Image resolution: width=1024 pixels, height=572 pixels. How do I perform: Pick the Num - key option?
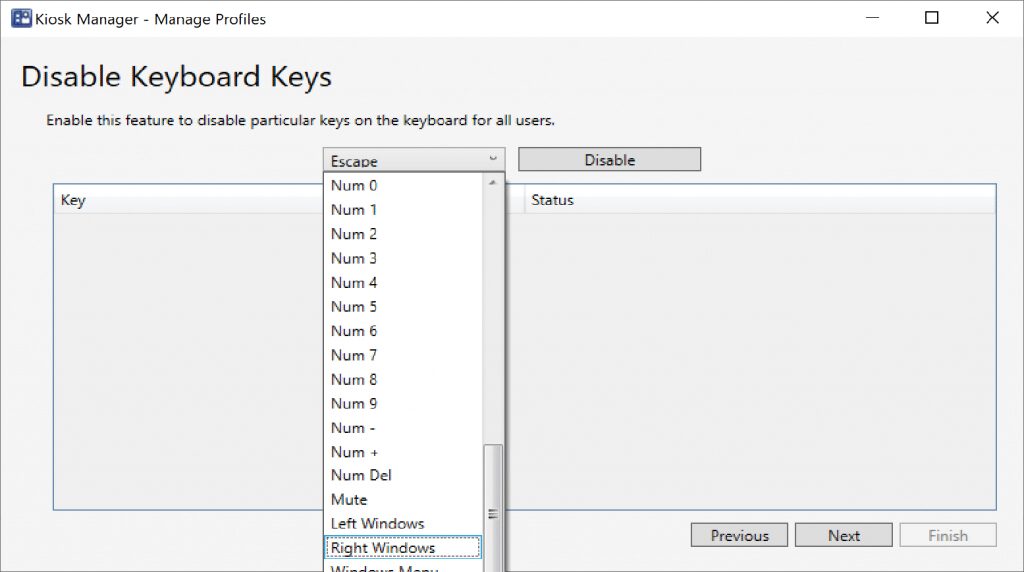[x=355, y=428]
